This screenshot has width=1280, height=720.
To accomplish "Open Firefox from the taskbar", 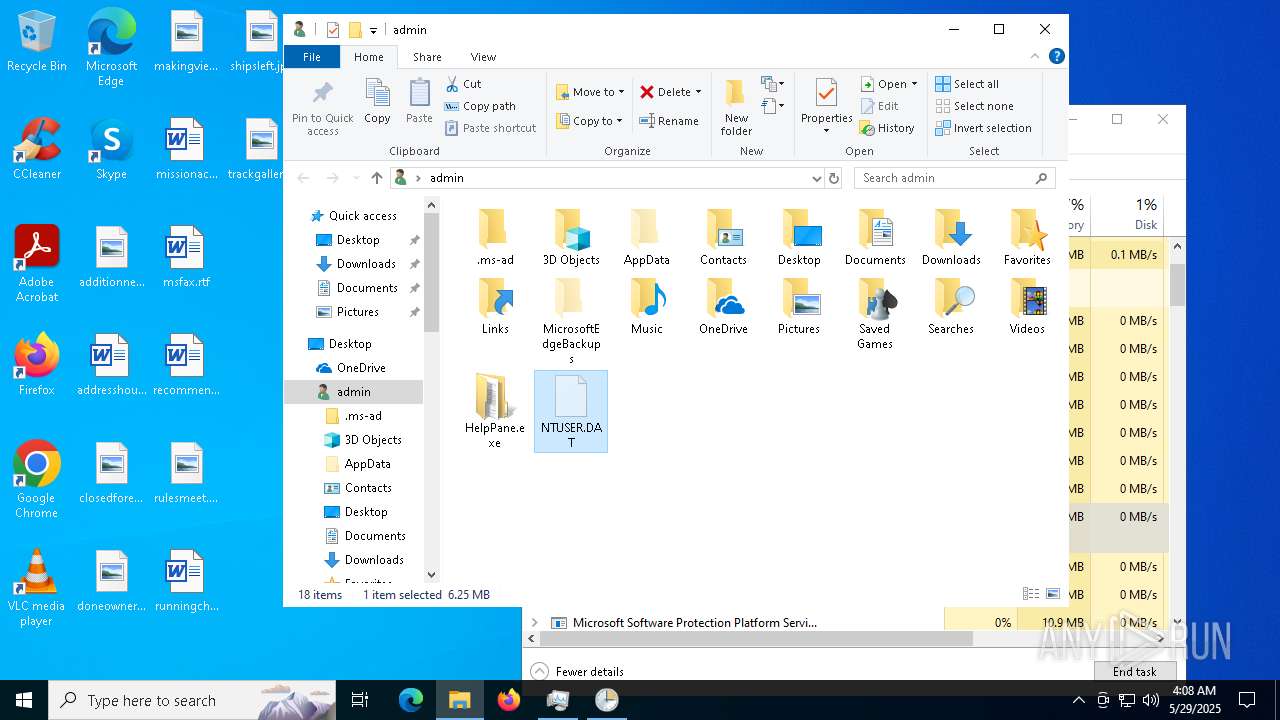I will point(509,700).
